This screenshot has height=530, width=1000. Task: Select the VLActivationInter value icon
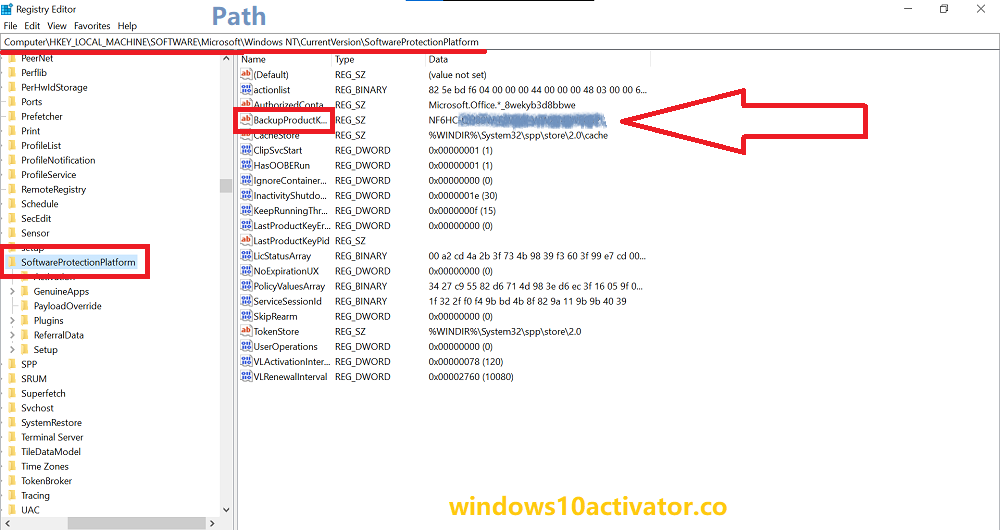tap(246, 362)
